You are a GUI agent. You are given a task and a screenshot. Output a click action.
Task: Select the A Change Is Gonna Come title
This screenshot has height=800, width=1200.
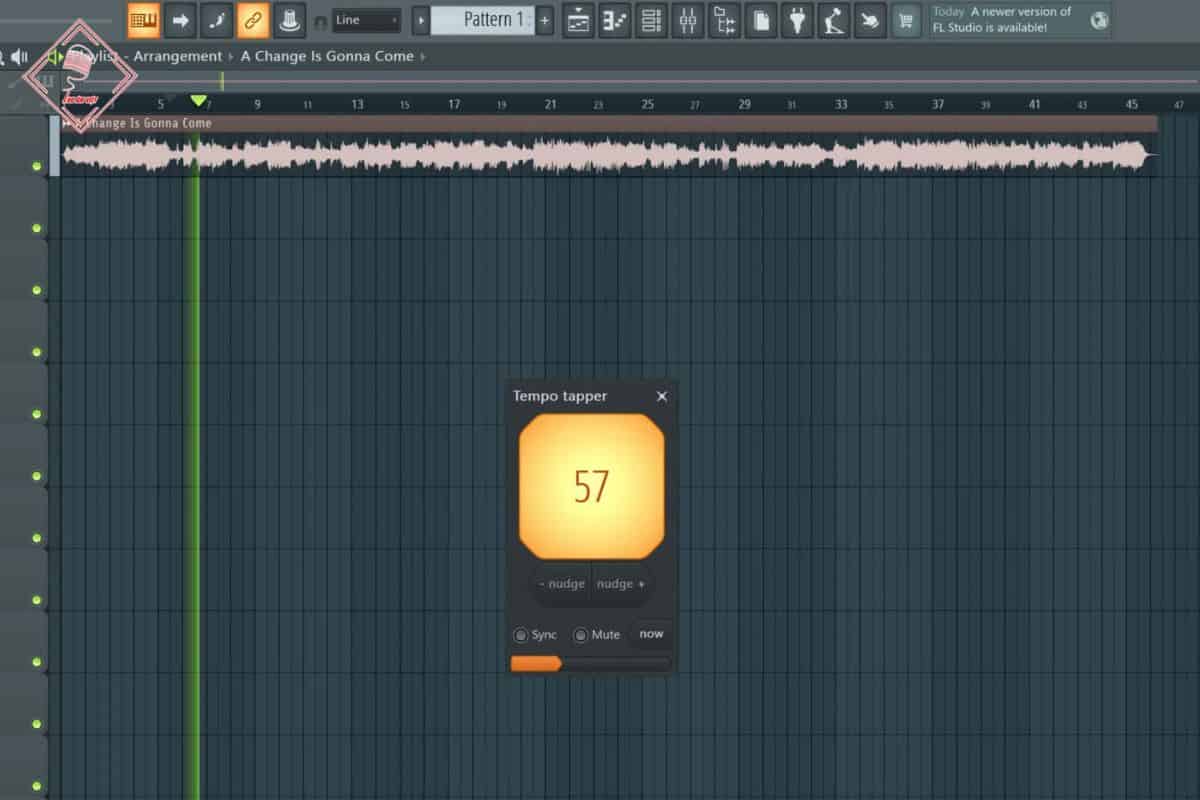(326, 56)
